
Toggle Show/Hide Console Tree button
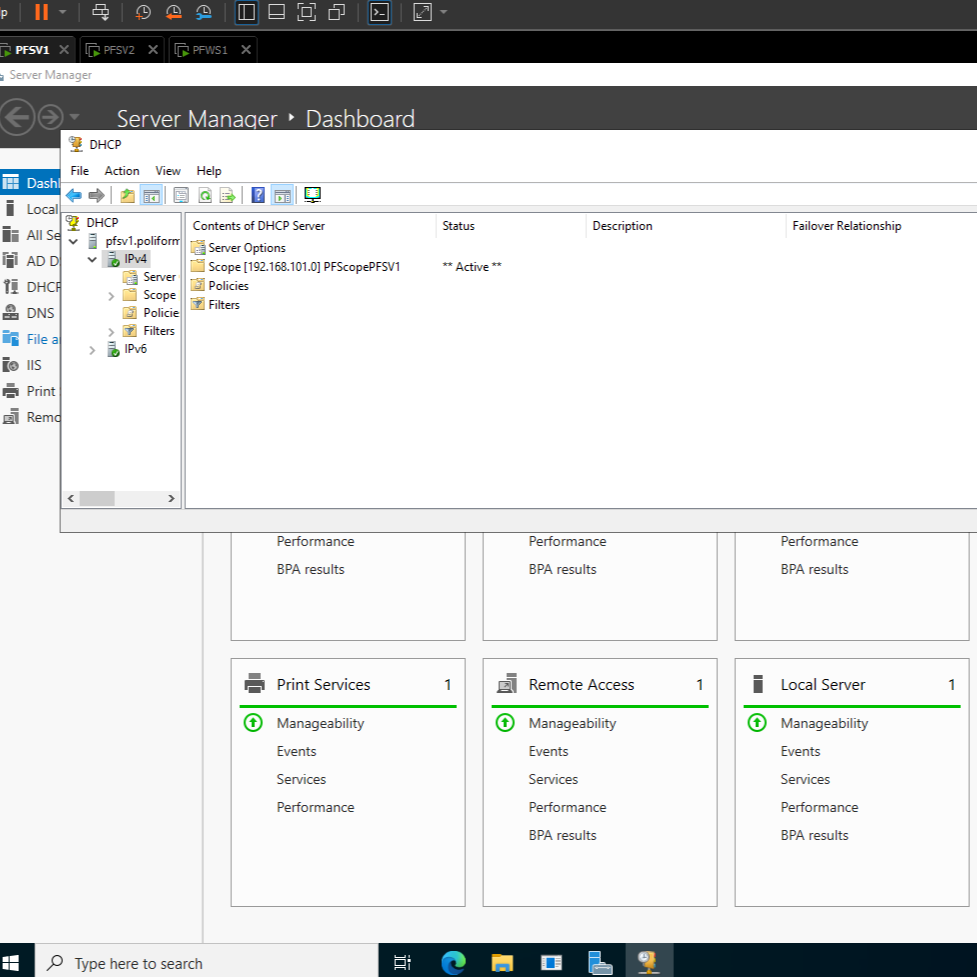tap(151, 195)
